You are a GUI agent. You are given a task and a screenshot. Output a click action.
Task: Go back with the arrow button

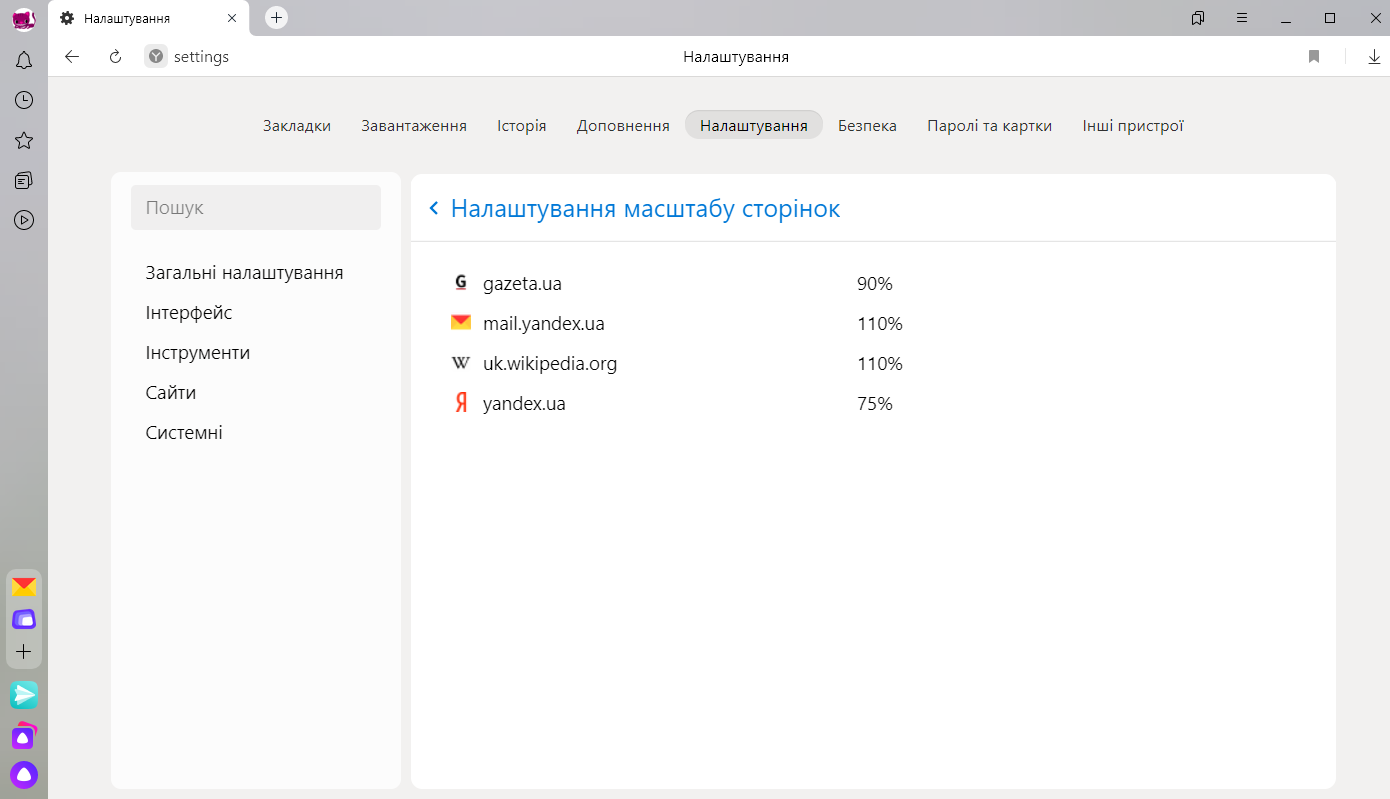72,57
